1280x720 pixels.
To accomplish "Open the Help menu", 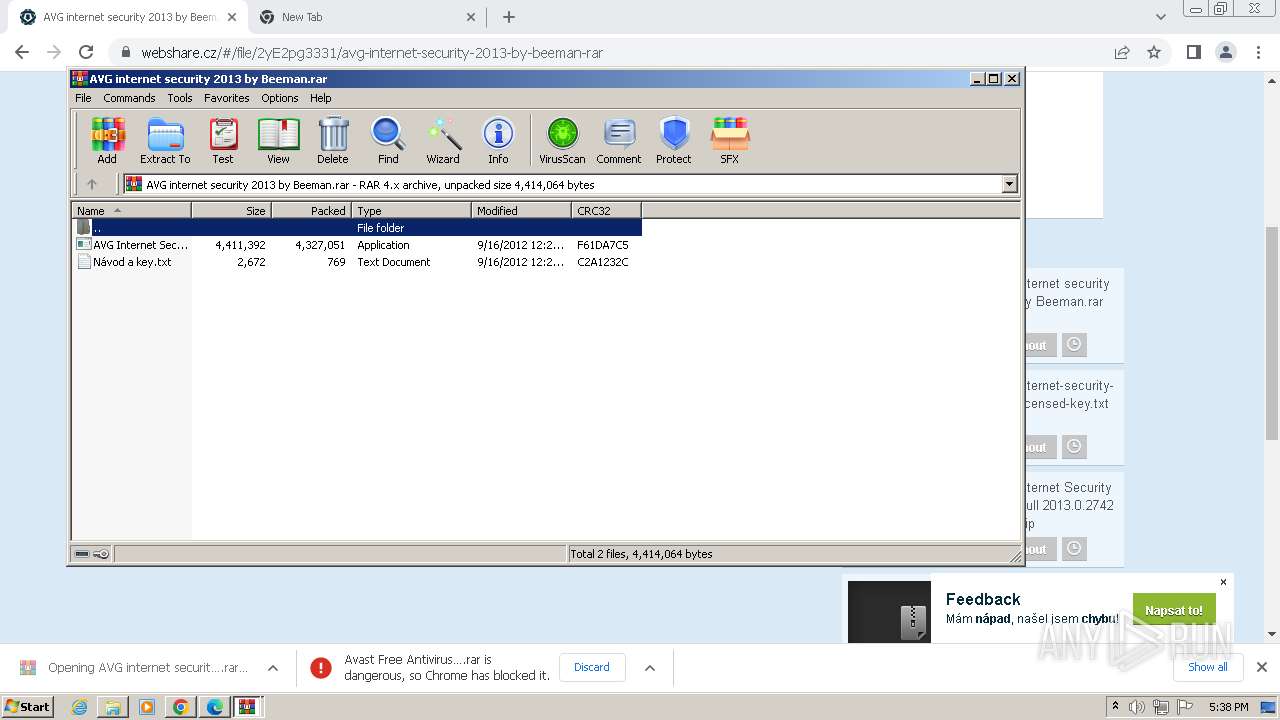I will point(320,98).
